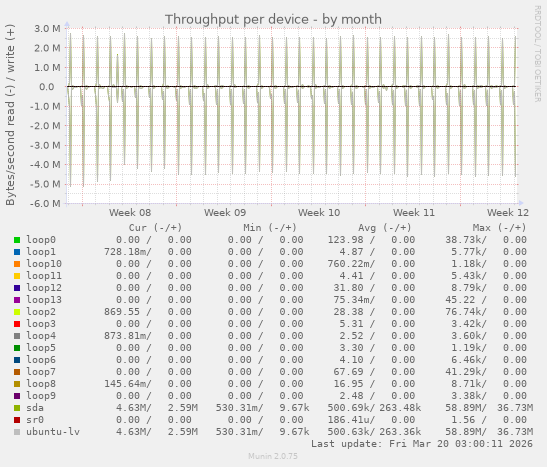This screenshot has width=547, height=467.
Task: Click the loop9 dark purple swatch
Action: 17,396
